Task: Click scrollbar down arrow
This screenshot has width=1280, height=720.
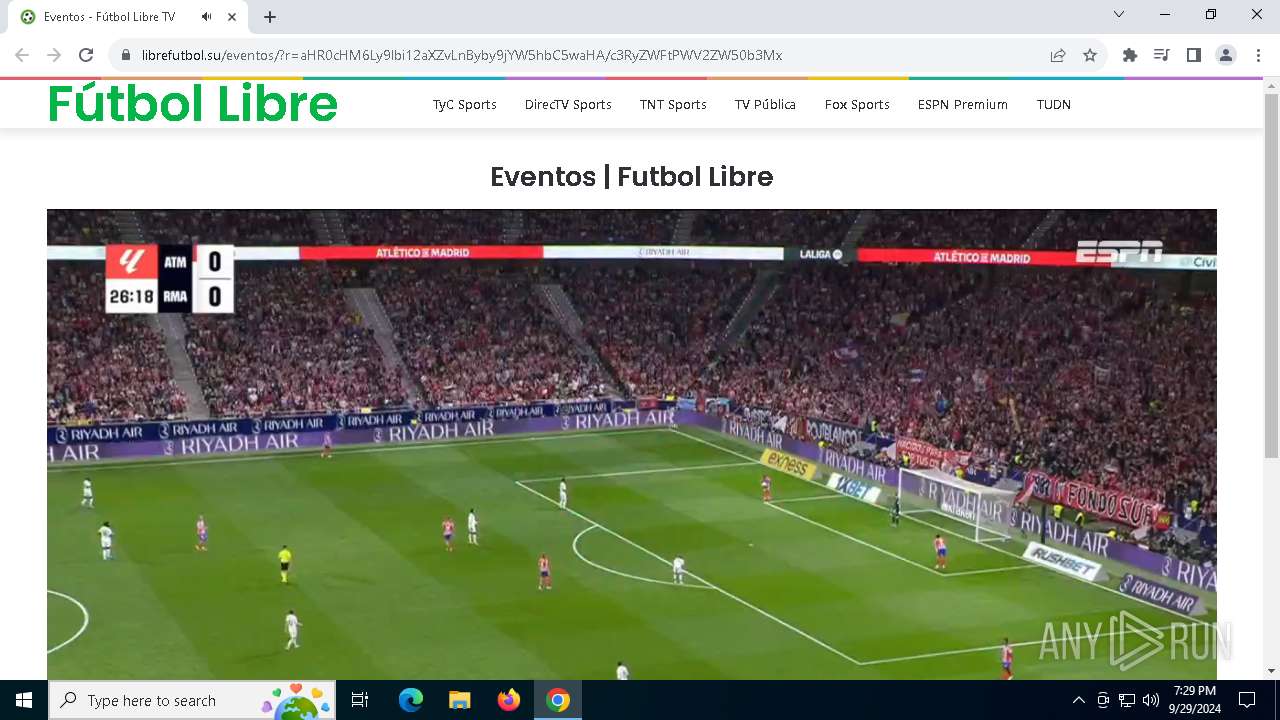Action: click(x=1271, y=671)
